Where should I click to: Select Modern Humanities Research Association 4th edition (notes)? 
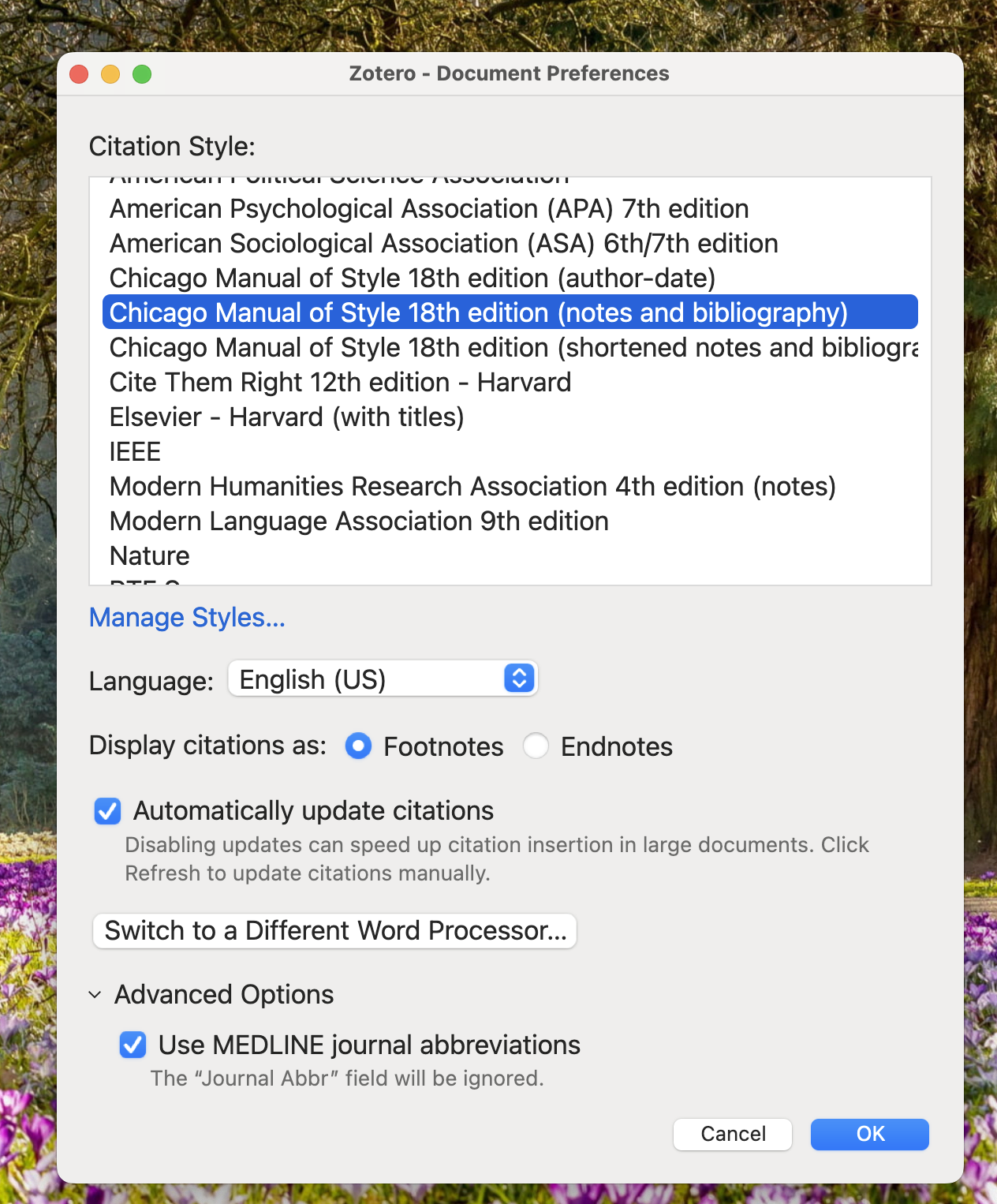point(510,487)
